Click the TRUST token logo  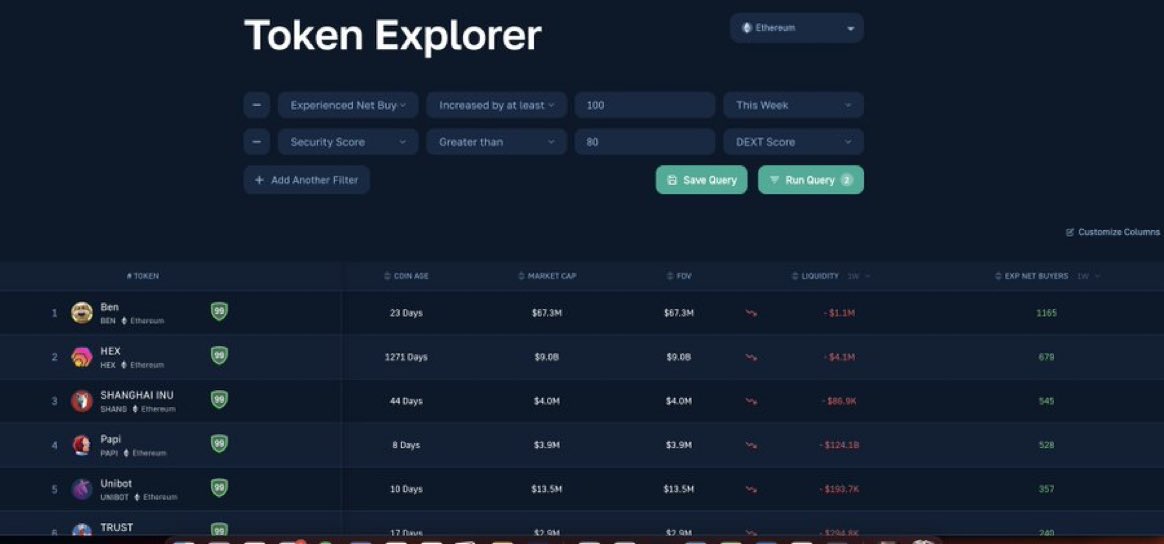coord(82,530)
